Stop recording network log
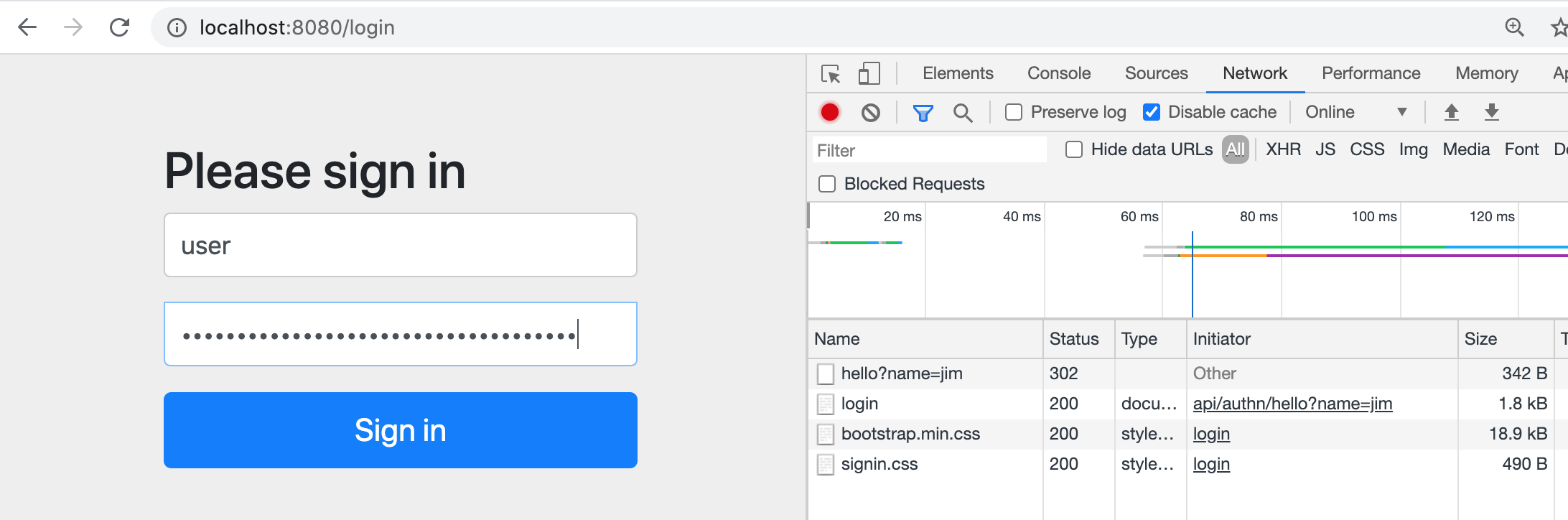Screen dimensions: 1568x520 click(830, 112)
